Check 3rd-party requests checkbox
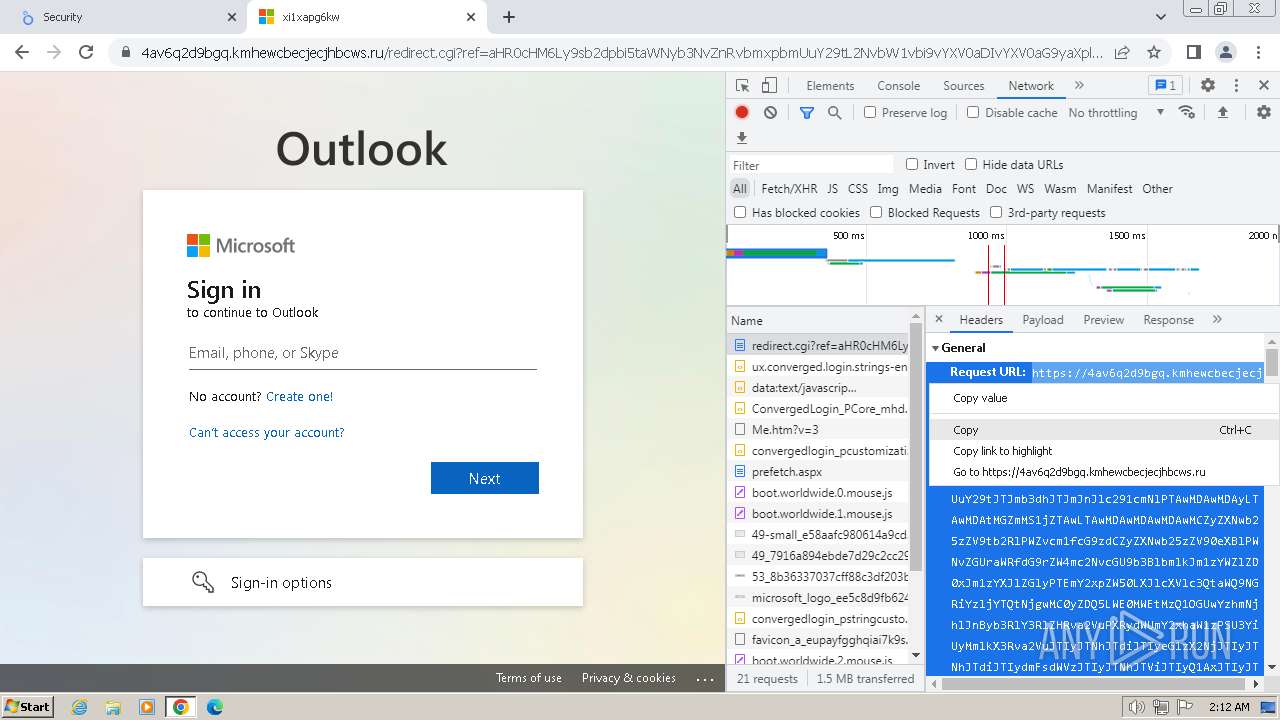 (x=996, y=212)
